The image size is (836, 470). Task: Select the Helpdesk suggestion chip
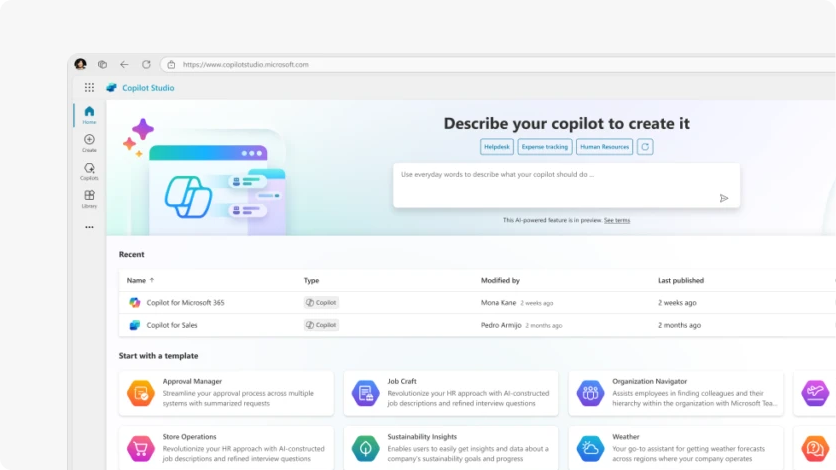[x=497, y=147]
